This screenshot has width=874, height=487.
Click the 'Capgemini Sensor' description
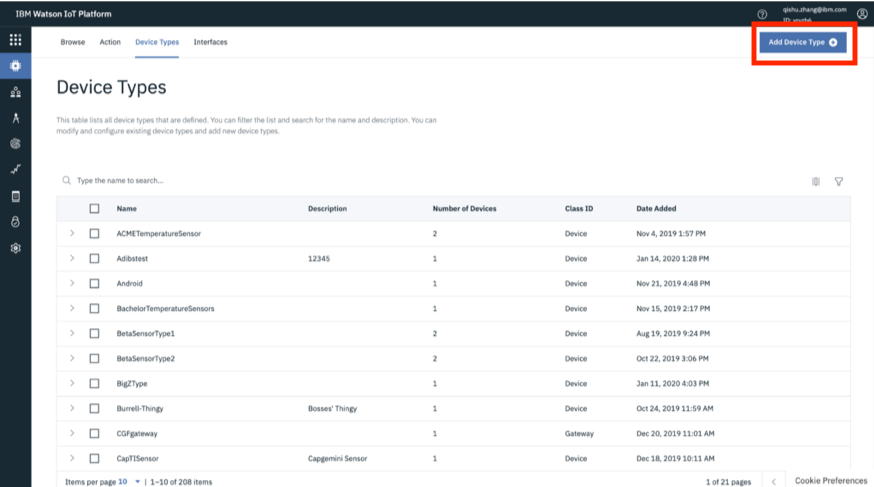(337, 459)
